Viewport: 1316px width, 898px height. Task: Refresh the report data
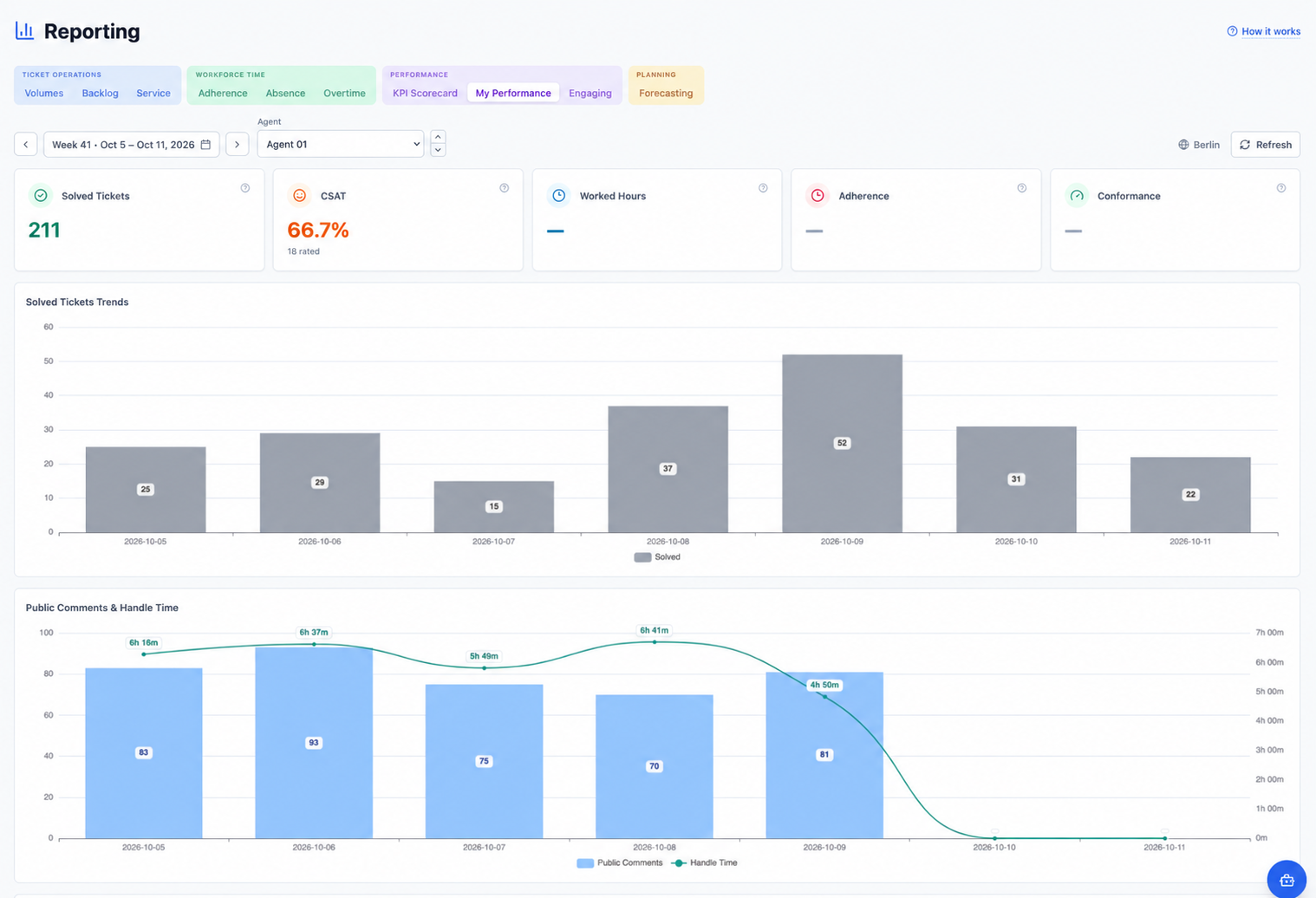(1266, 145)
